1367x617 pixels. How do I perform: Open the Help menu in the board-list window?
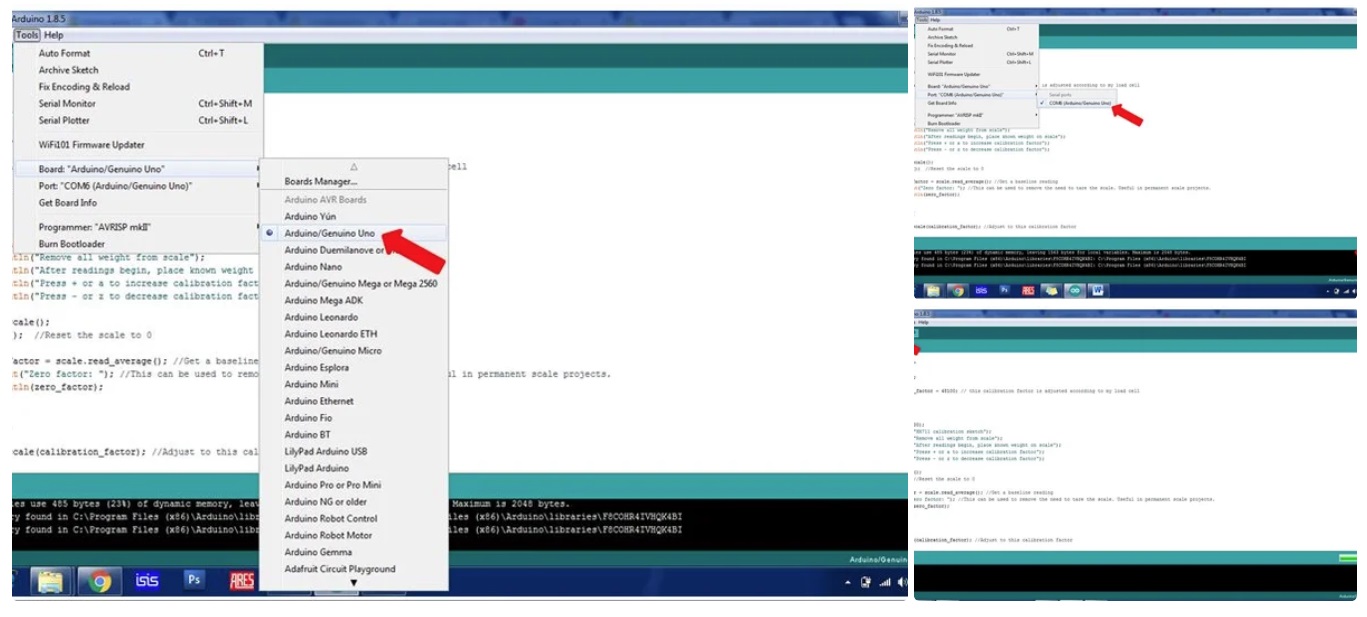point(53,35)
